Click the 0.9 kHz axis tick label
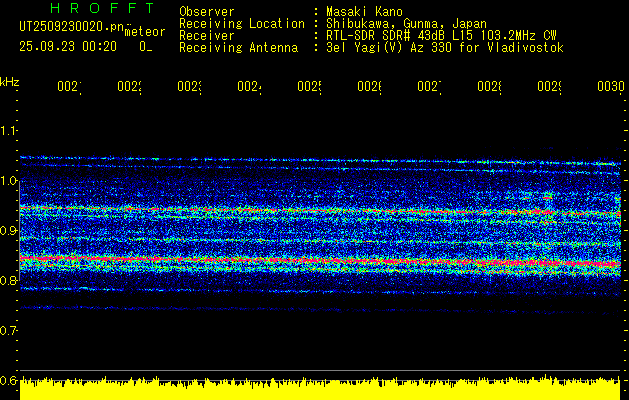Image resolution: width=629 pixels, height=400 pixels. (x=8, y=231)
